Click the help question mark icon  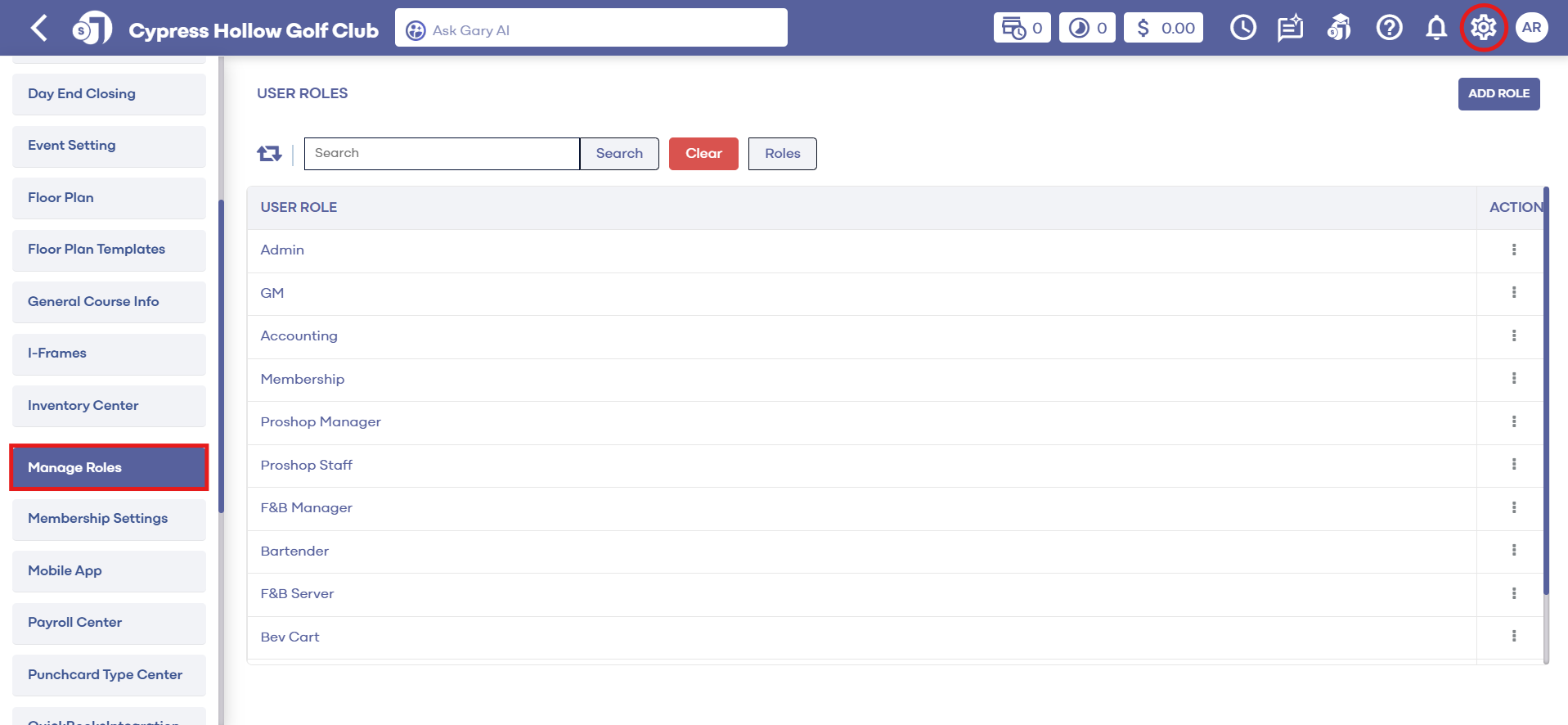(1388, 29)
